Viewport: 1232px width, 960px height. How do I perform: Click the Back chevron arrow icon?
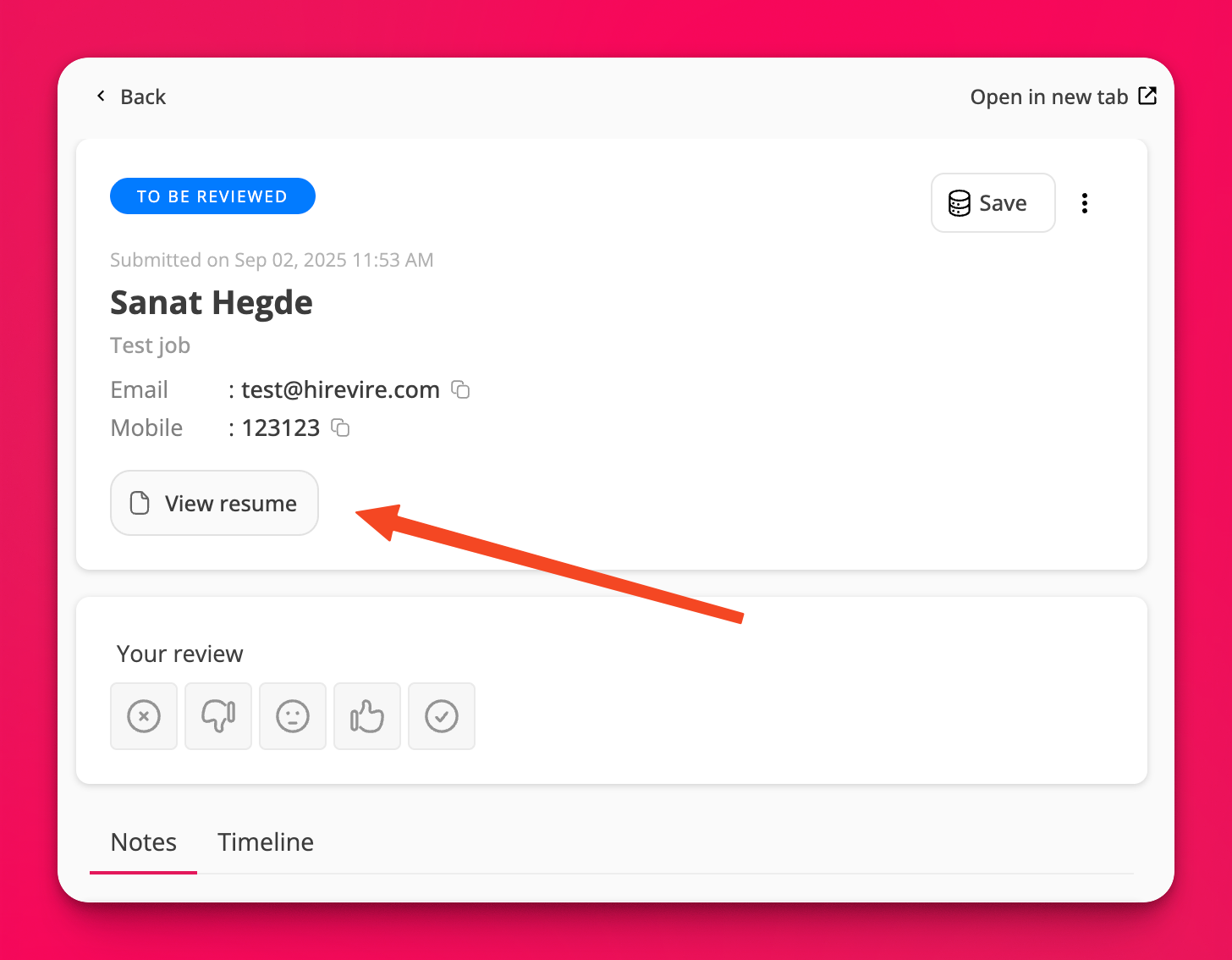(102, 97)
